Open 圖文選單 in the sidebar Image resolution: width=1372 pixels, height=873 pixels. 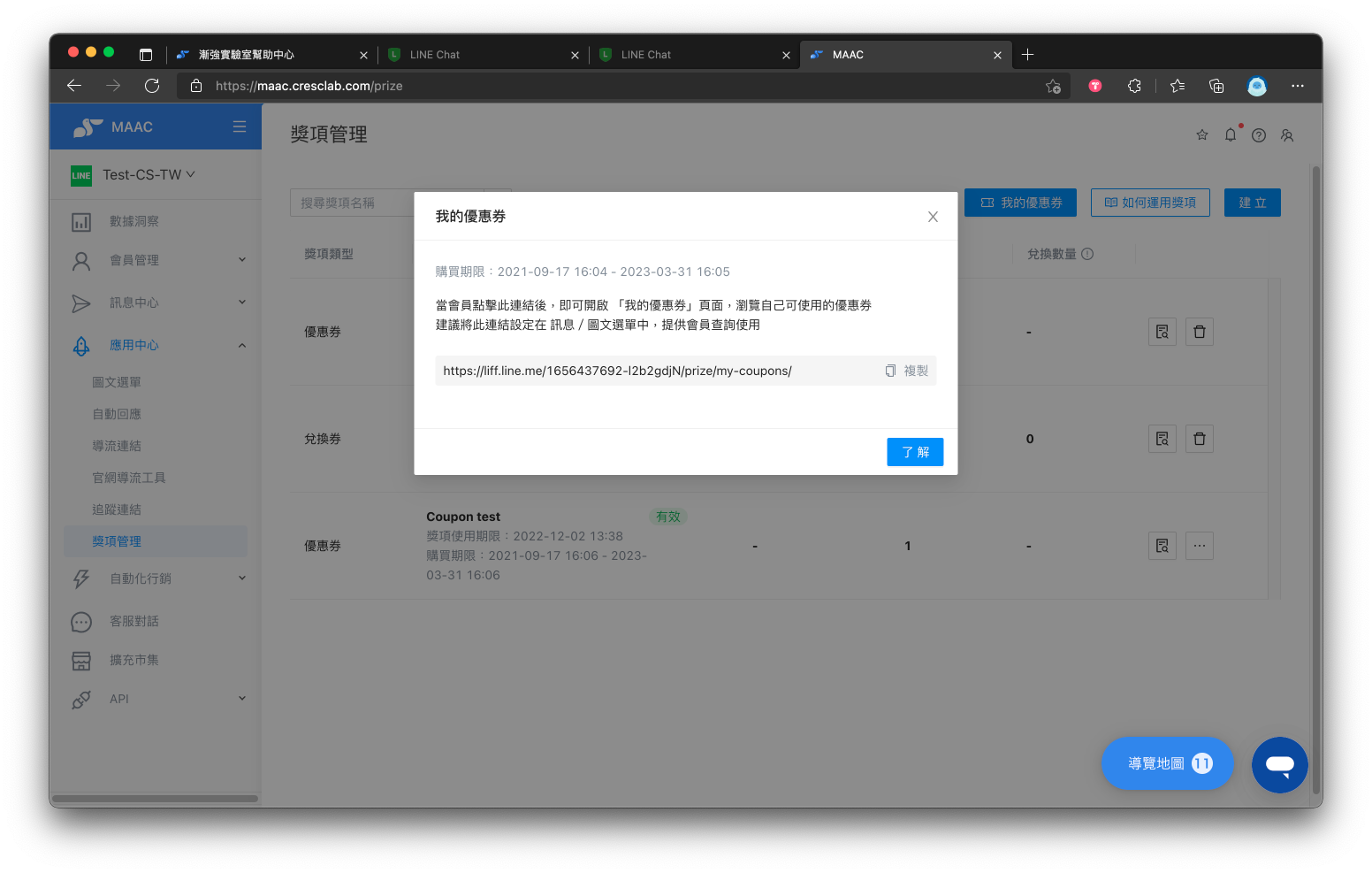pyautogui.click(x=117, y=382)
